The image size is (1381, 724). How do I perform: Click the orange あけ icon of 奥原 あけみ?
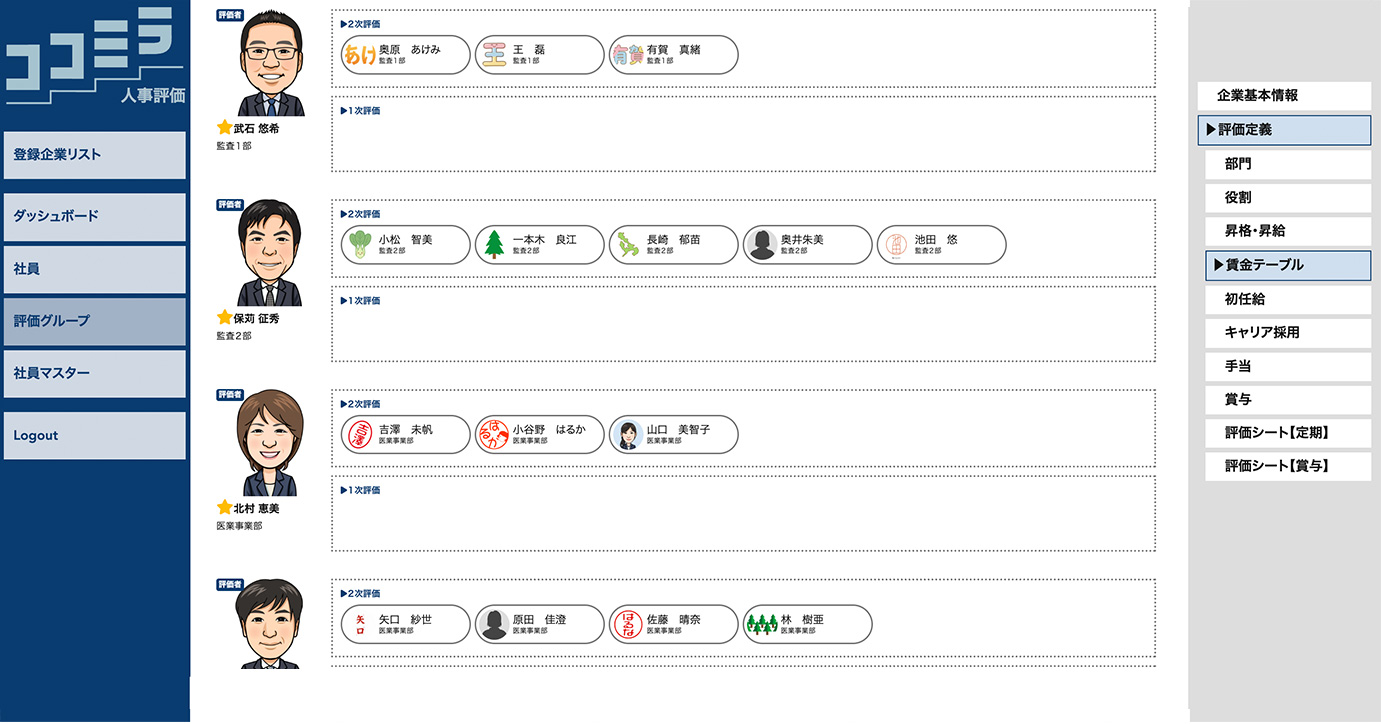(359, 55)
